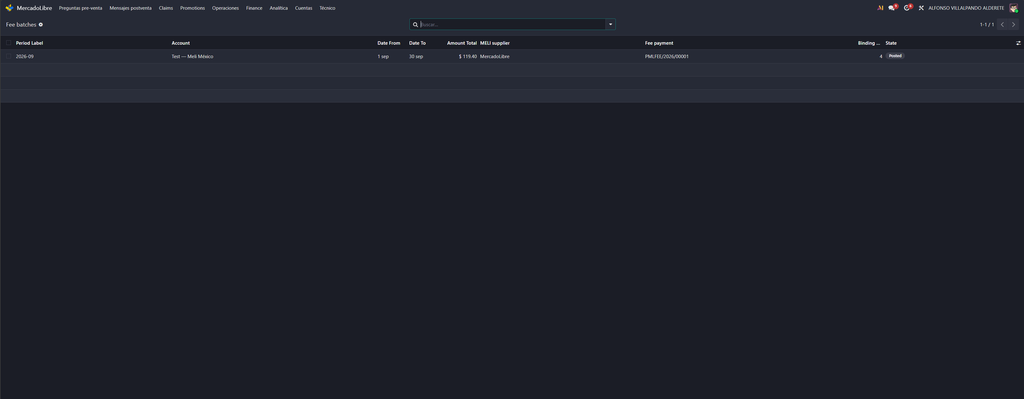1024x399 pixels.
Task: Open the Analítica menu
Action: [x=279, y=8]
